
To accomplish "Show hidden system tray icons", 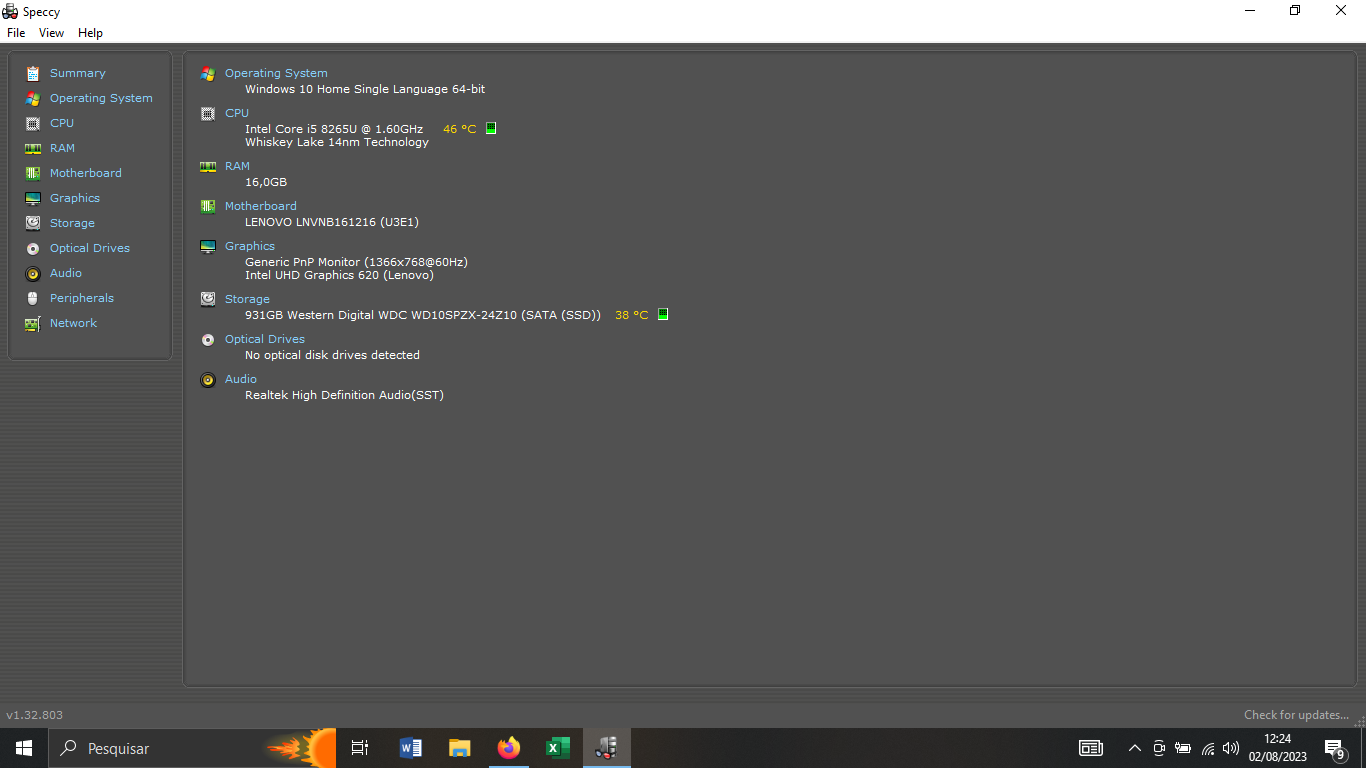I will pyautogui.click(x=1134, y=748).
